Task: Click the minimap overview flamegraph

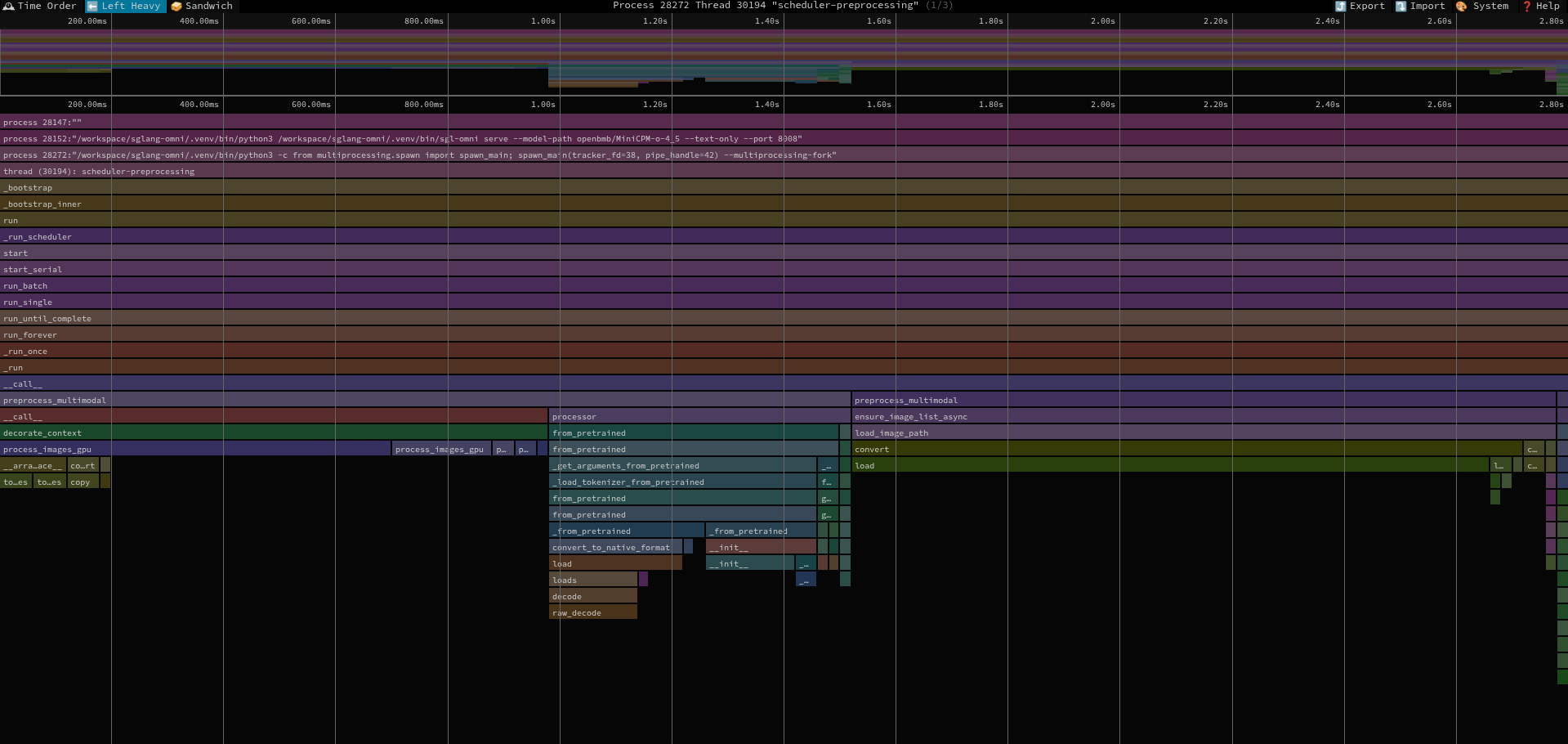Action: [784, 54]
